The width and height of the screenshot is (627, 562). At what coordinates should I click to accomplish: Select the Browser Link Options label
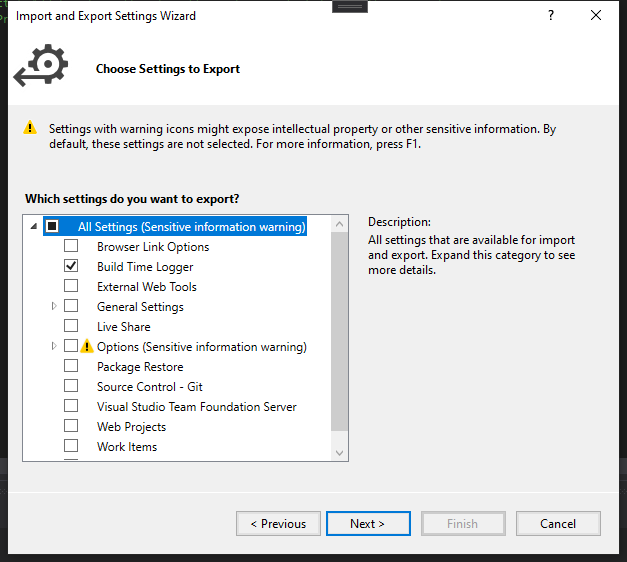(x=153, y=247)
